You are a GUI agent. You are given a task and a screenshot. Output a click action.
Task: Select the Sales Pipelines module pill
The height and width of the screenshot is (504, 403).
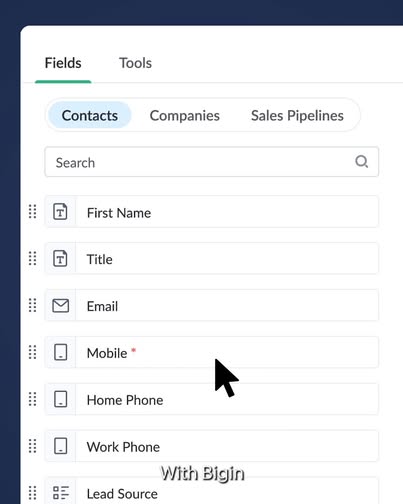tap(297, 115)
